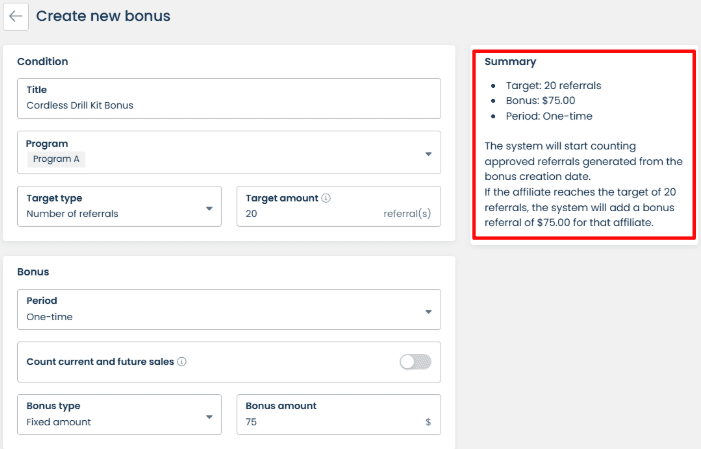This screenshot has height=449, width=701.
Task: Click the Bonus section heading
Action: (x=35, y=271)
